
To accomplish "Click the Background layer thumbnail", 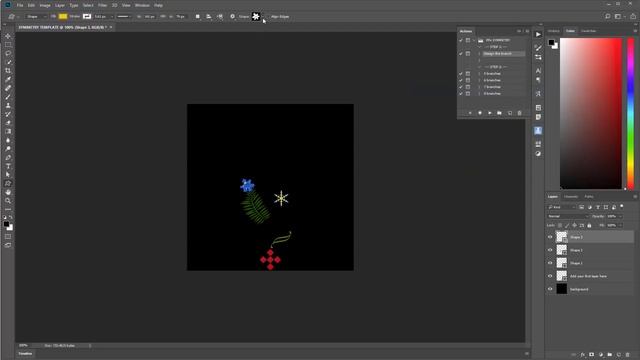I will (x=562, y=289).
